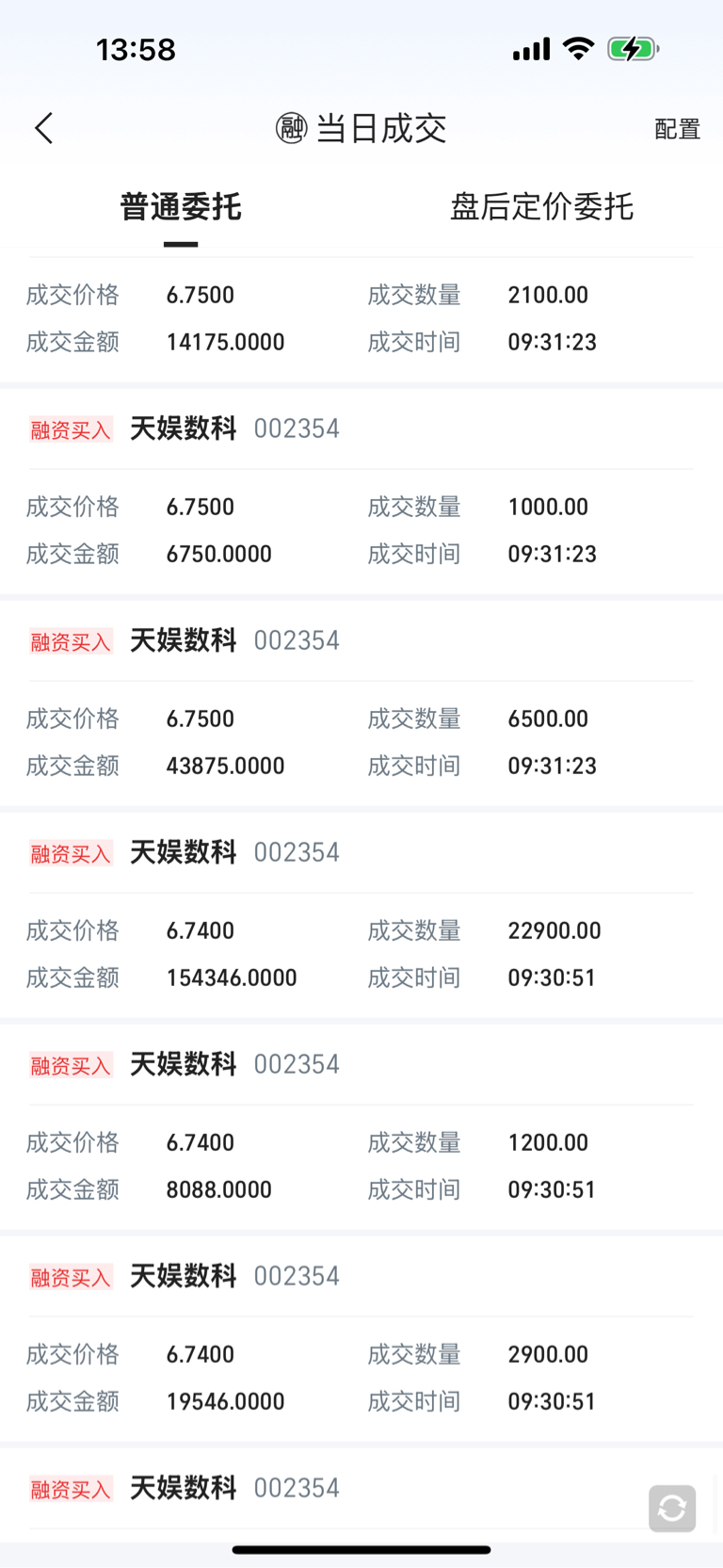Tap the back arrow icon

(43, 129)
